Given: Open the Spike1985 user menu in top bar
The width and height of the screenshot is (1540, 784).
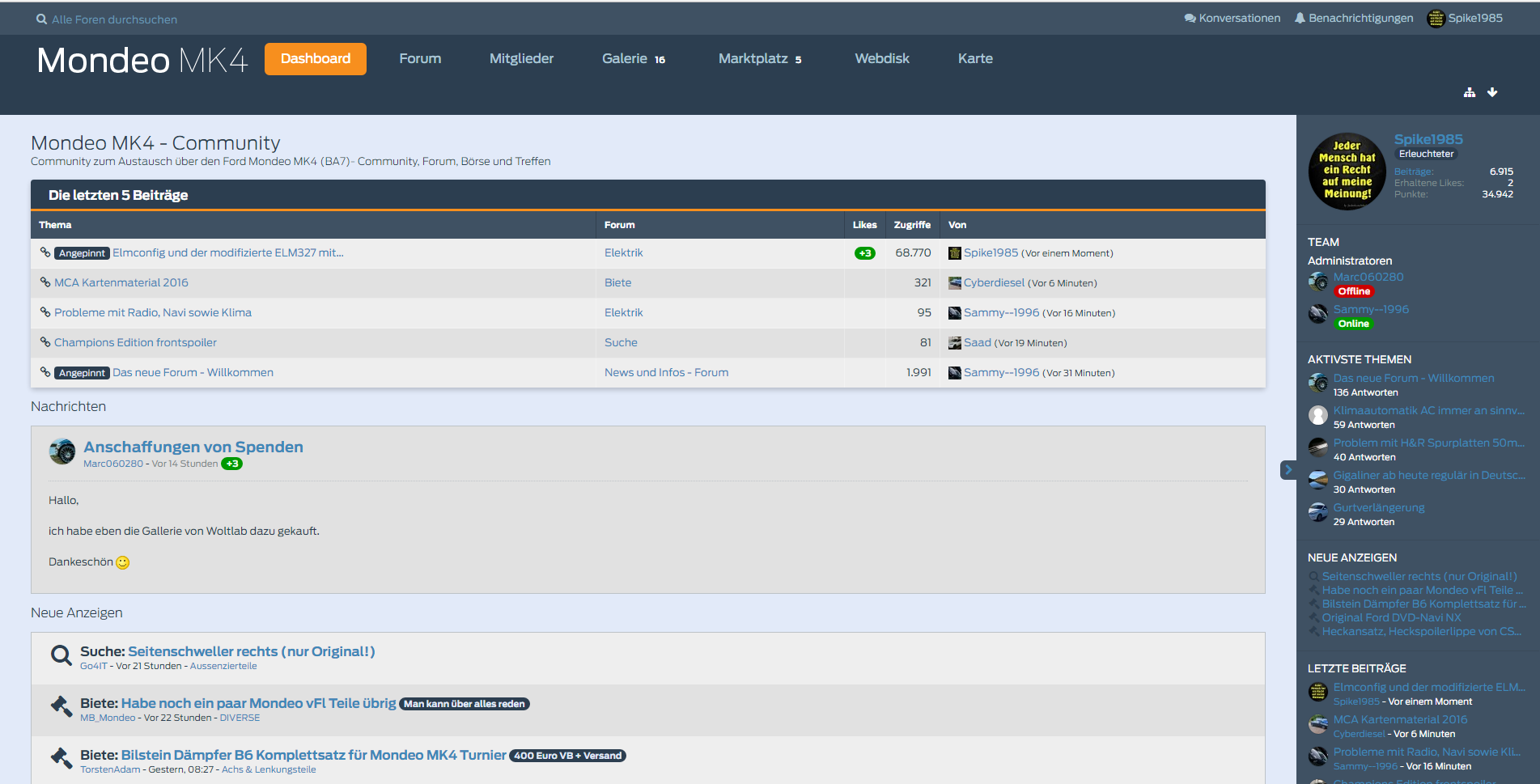Looking at the screenshot, I should (x=1465, y=19).
